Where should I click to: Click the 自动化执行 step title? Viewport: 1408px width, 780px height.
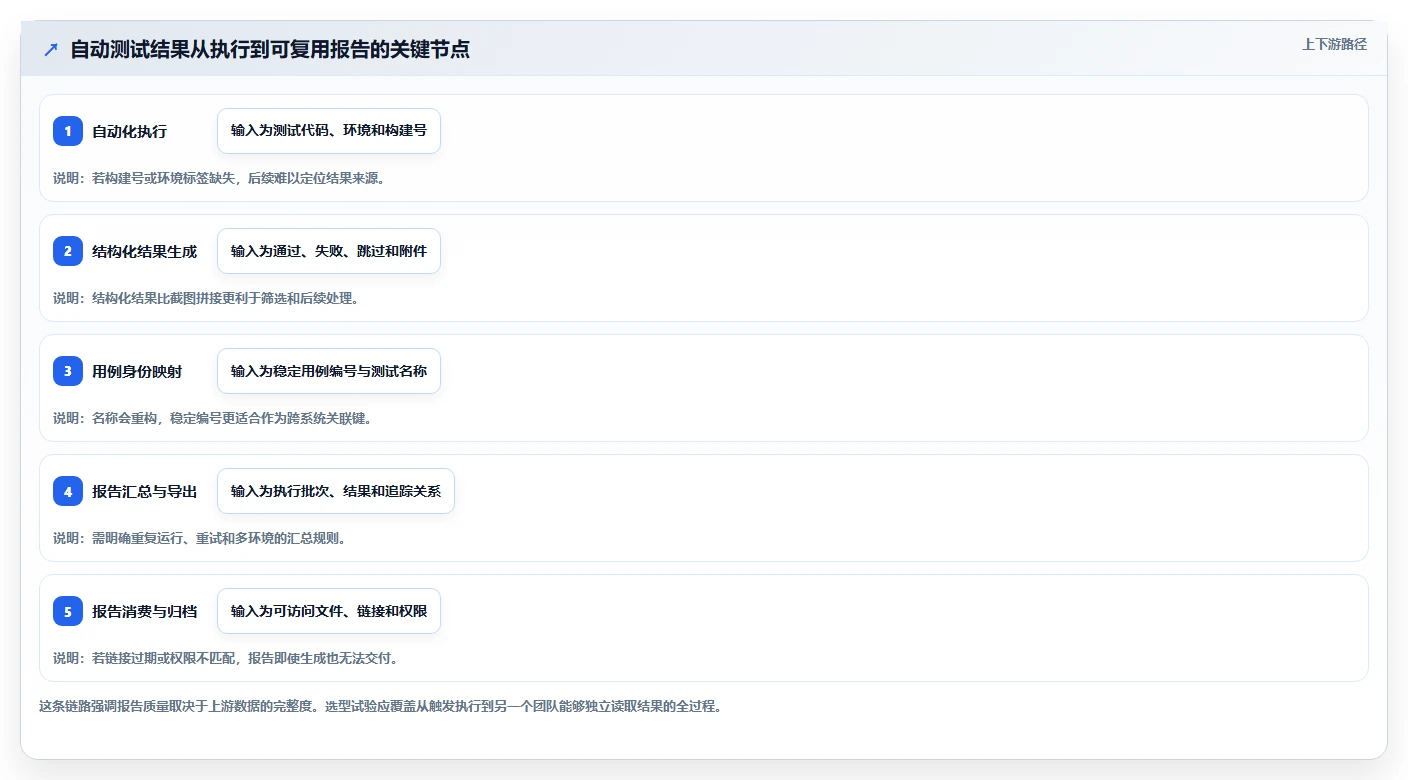[x=129, y=131]
